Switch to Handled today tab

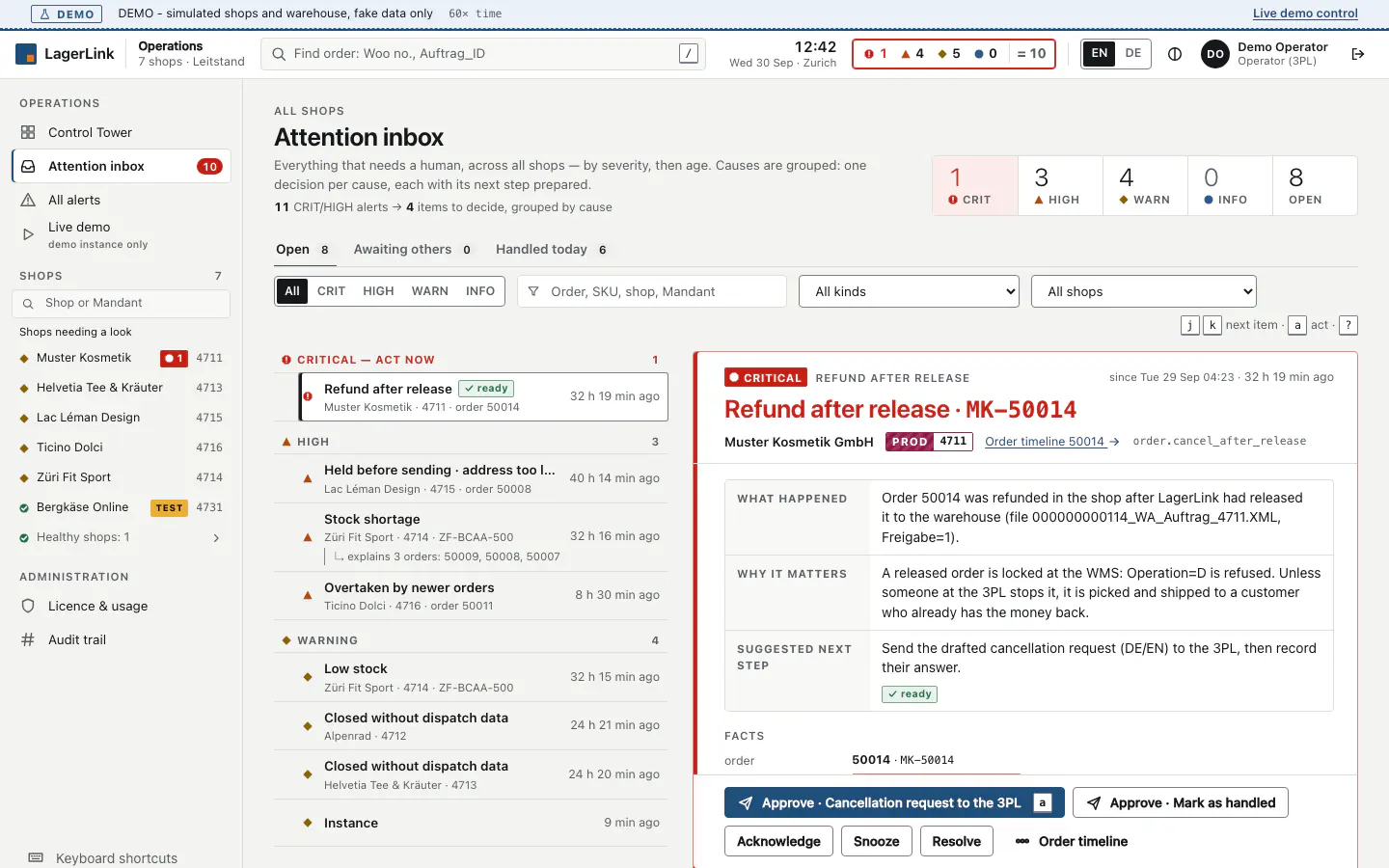[x=551, y=250]
